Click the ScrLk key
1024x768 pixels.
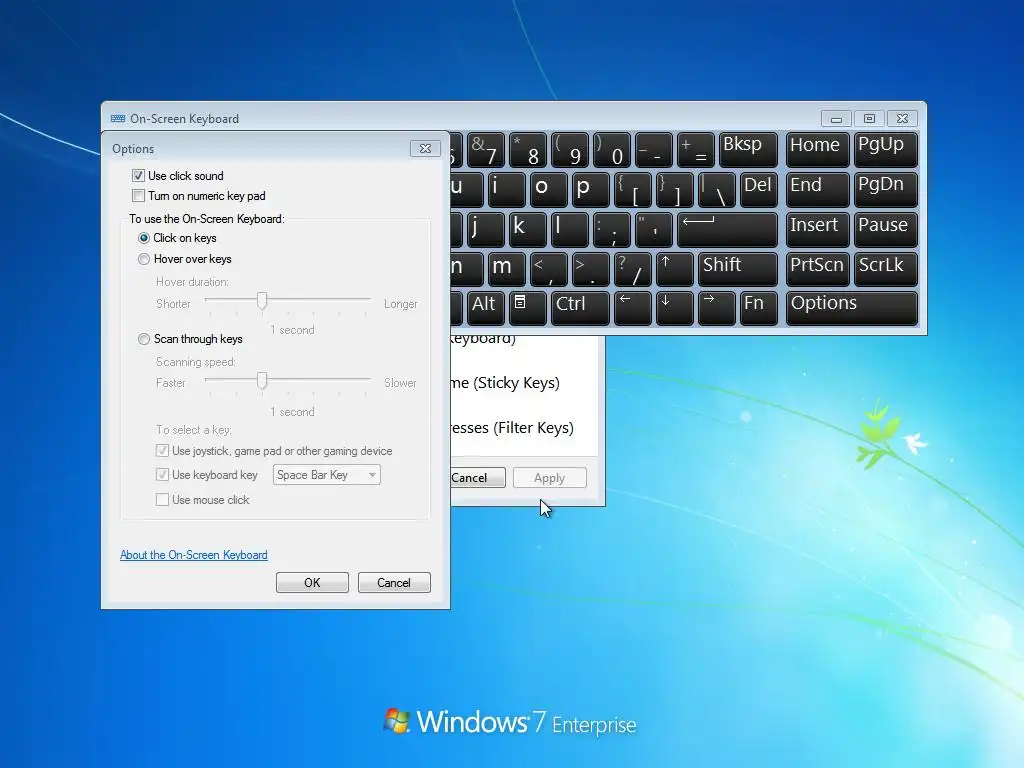[x=886, y=269]
